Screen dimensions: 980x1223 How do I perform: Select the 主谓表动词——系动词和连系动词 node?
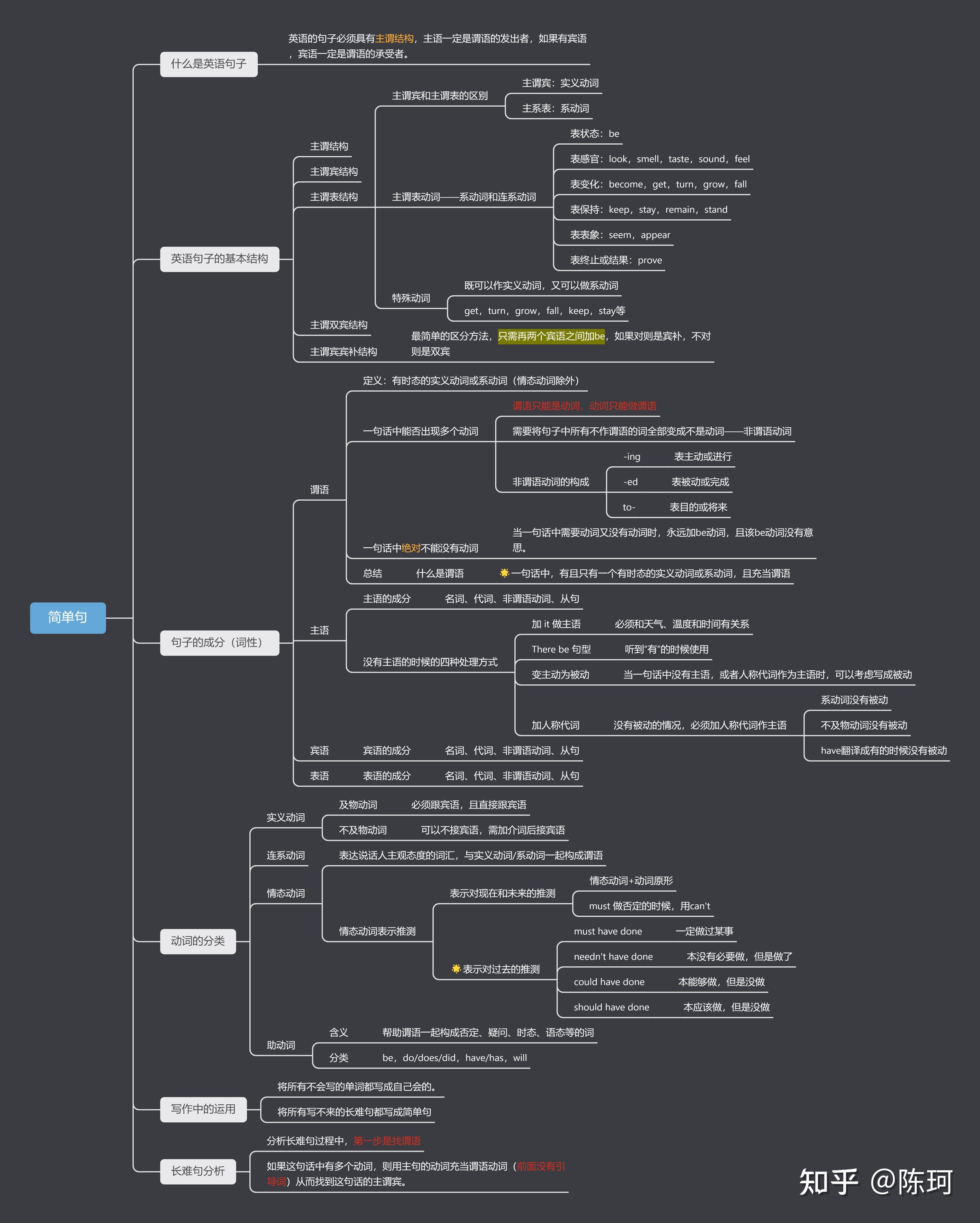point(464,197)
